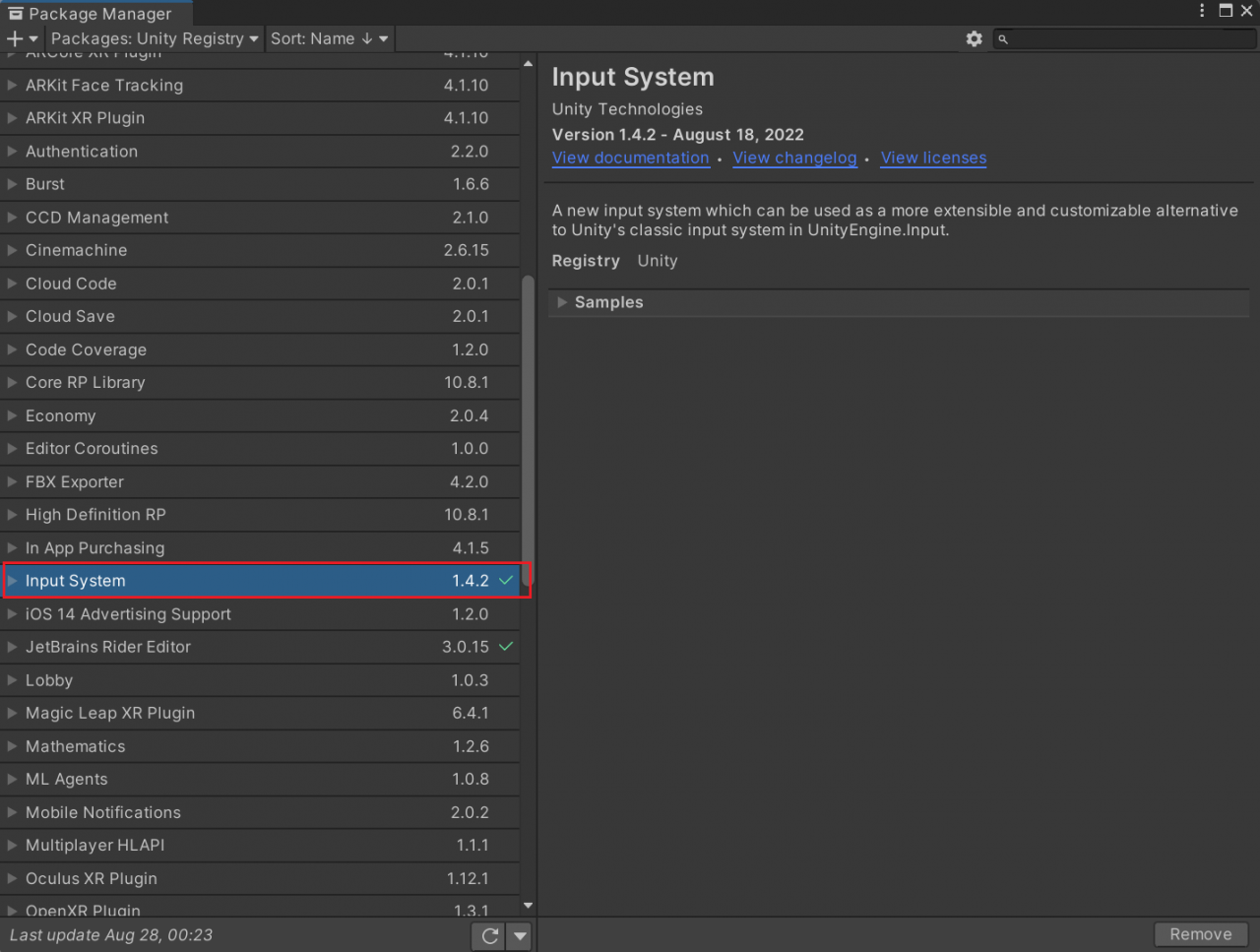Select the CCD Management package

(260, 218)
